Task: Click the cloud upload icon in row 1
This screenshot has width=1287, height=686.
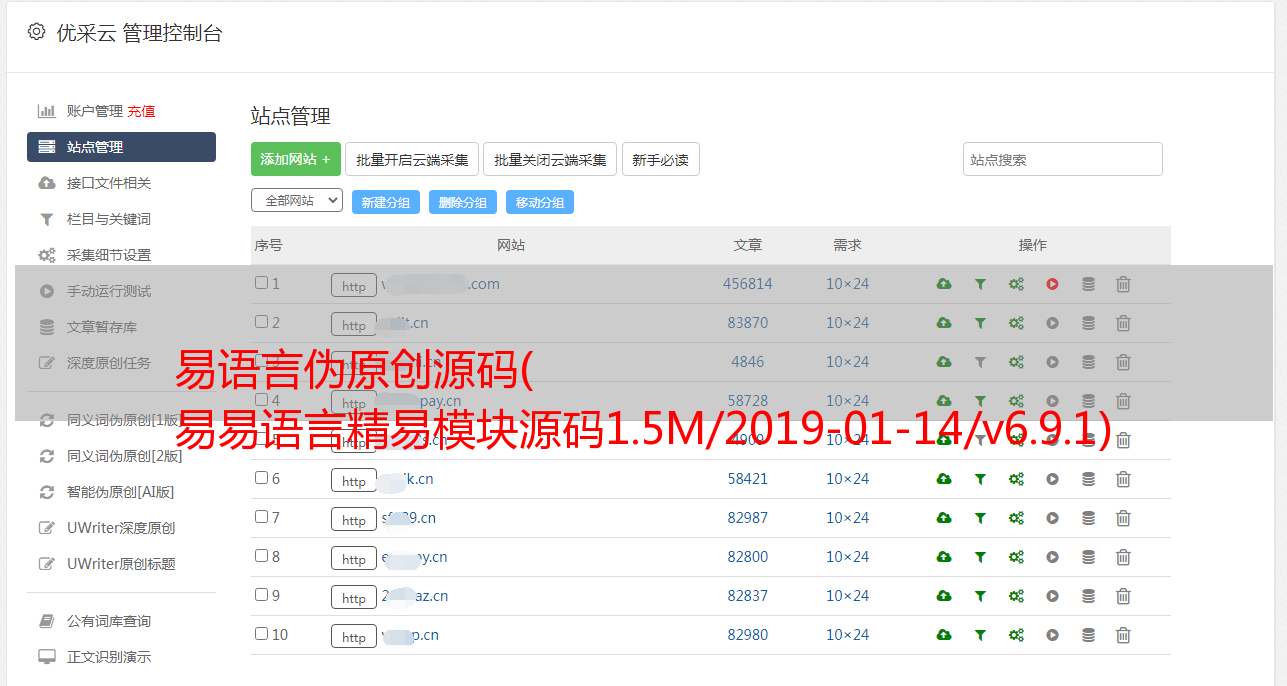Action: (944, 284)
